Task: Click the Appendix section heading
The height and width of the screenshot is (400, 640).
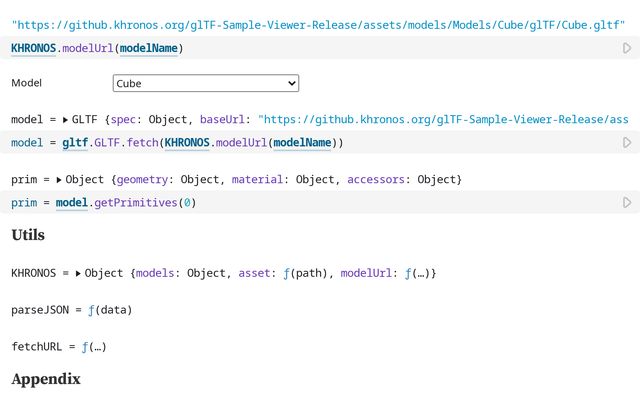Action: 45,380
